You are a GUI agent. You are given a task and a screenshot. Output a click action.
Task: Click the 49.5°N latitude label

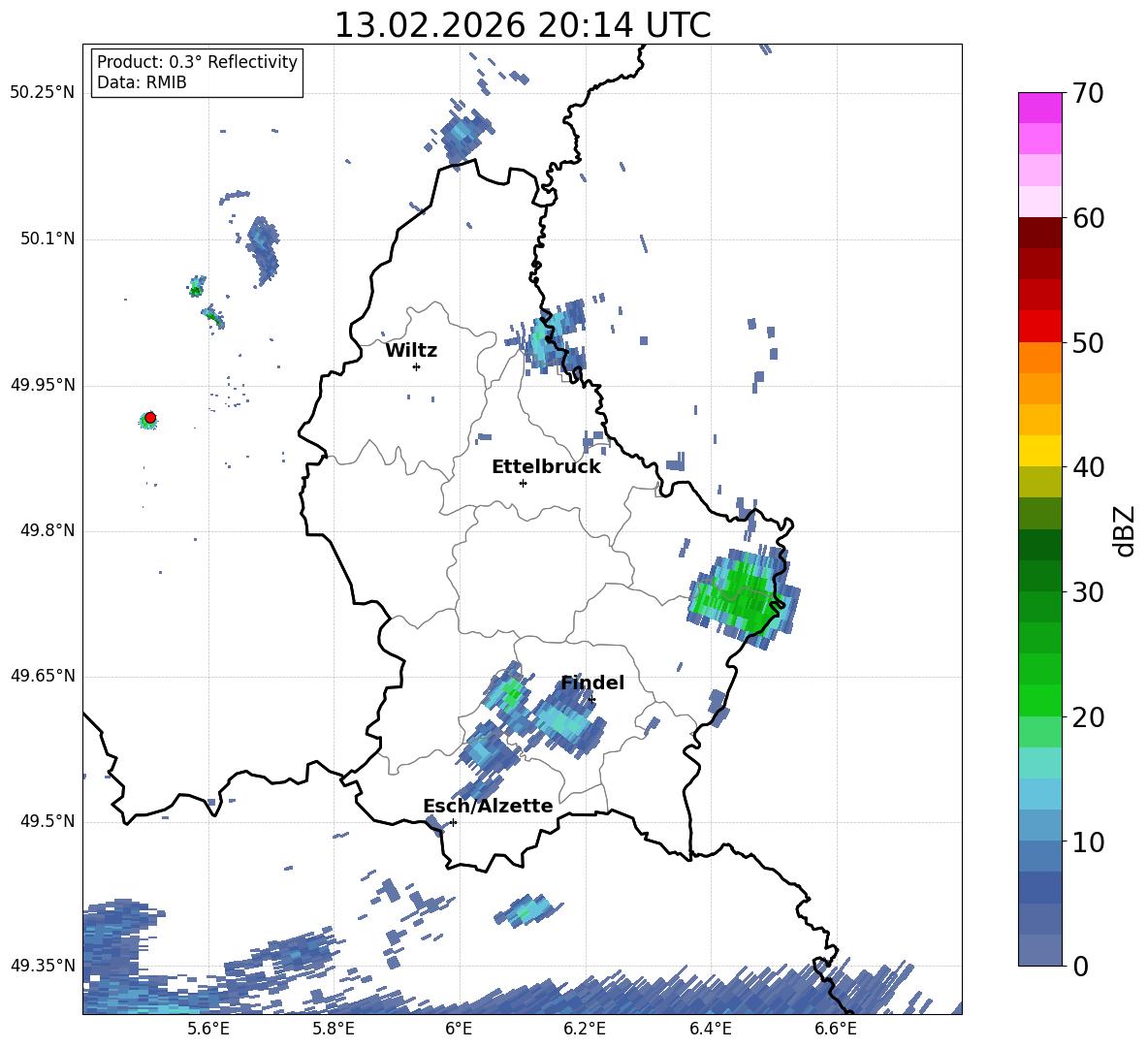47,822
